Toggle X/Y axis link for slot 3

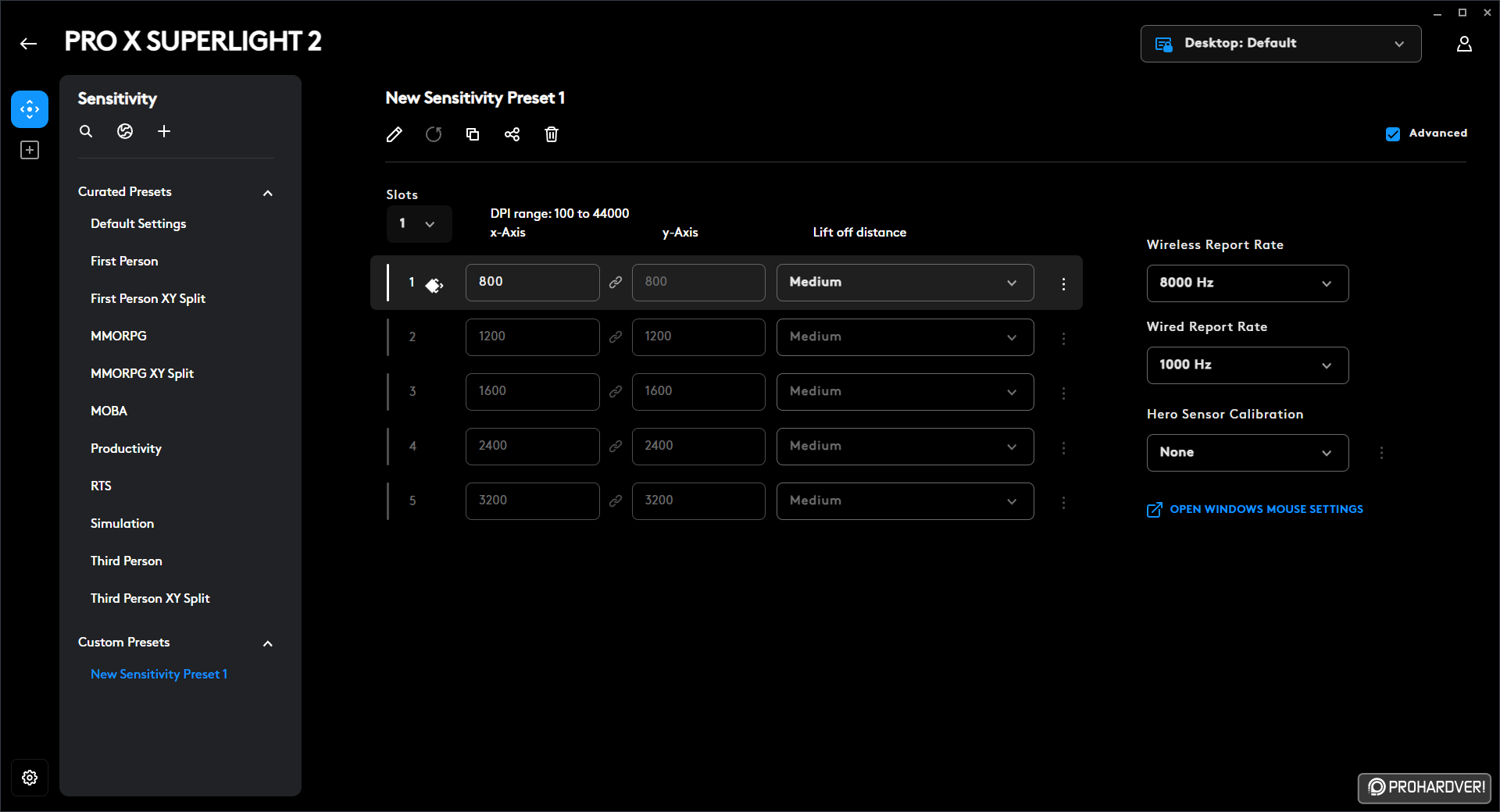[x=616, y=391]
